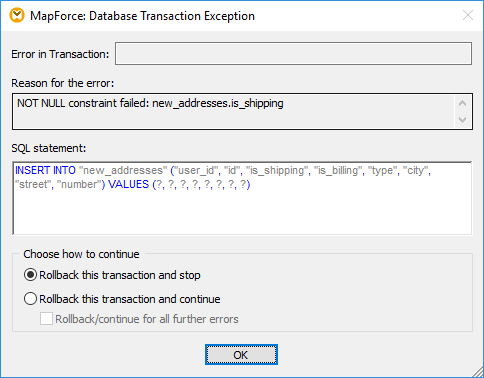Click the "SQL statement:" label
The image size is (484, 378).
tap(49, 148)
